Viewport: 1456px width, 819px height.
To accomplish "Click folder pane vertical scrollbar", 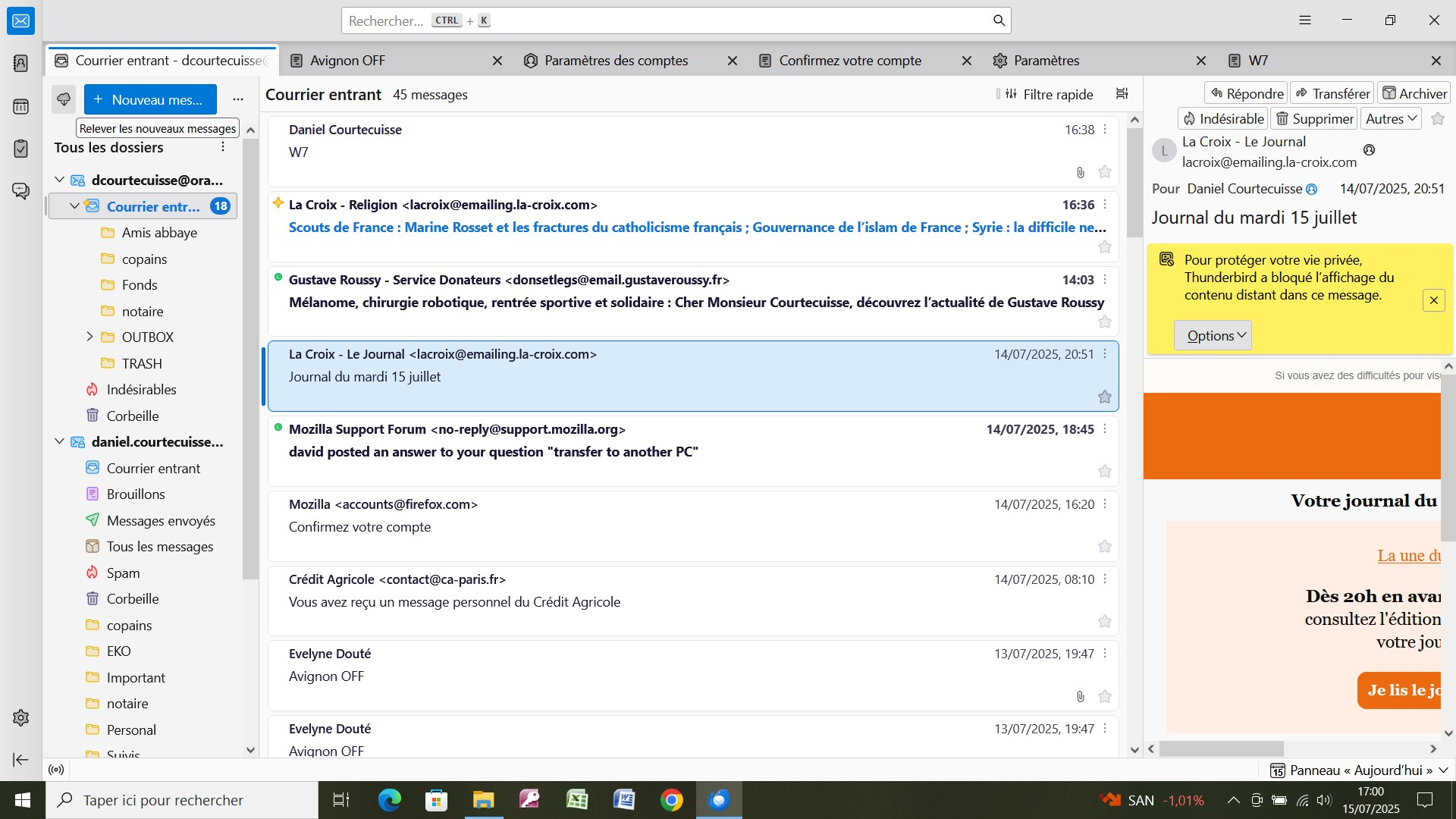I will 250,360.
